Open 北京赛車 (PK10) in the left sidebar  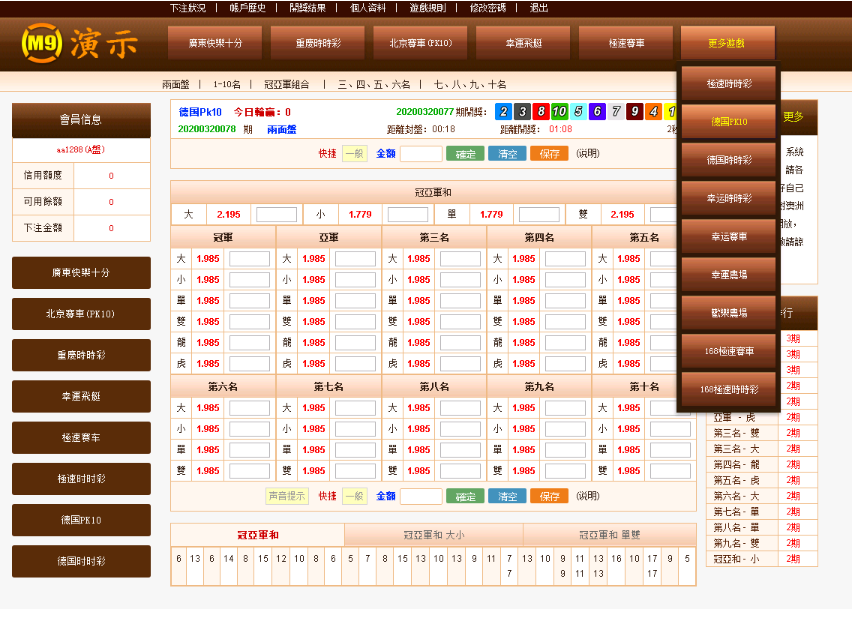[81, 314]
